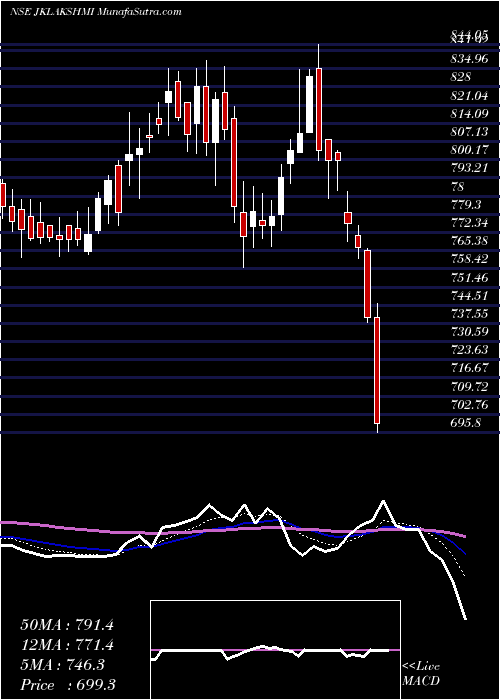This screenshot has width=500, height=700.
Task: Click the 828 price axis label
Action: point(461,77)
